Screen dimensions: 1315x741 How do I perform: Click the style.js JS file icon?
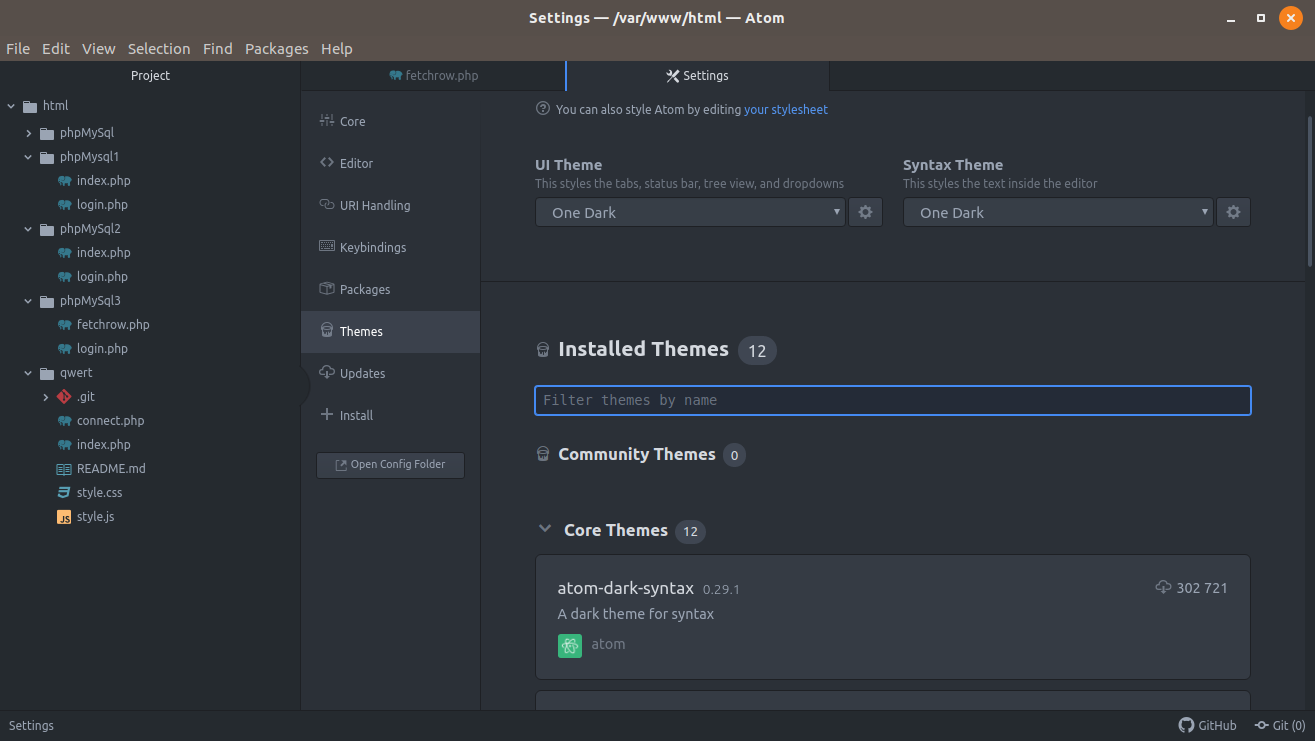64,517
